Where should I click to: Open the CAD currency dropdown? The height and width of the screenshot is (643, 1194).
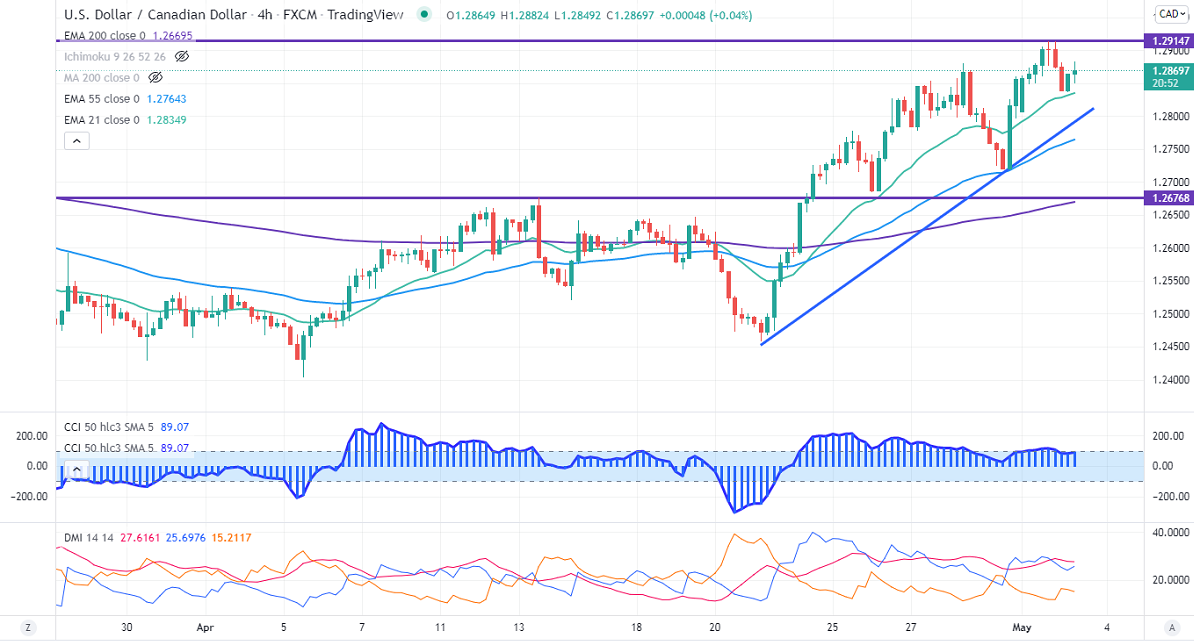tap(1171, 14)
